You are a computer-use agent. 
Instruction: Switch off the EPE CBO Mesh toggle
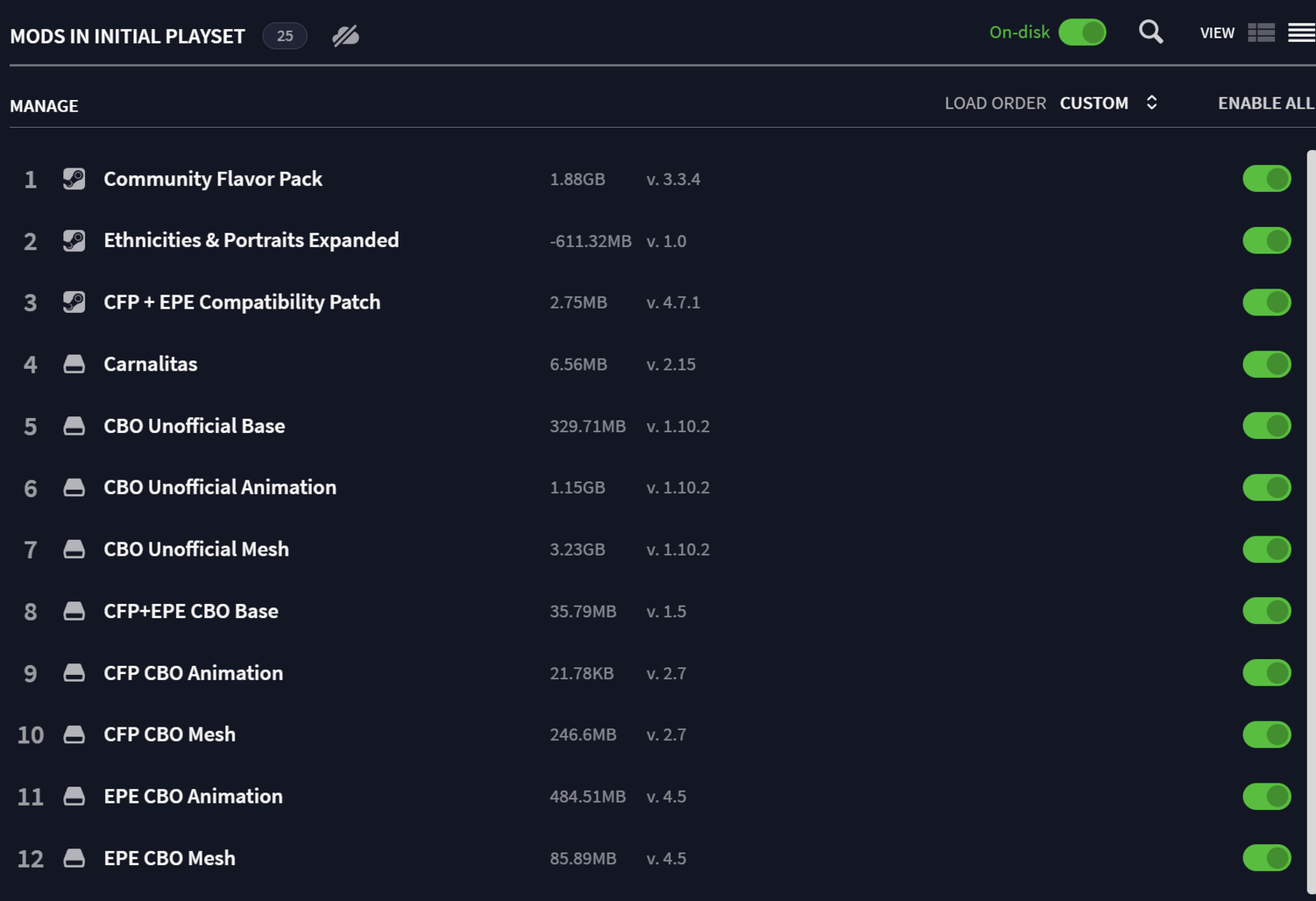(1267, 858)
